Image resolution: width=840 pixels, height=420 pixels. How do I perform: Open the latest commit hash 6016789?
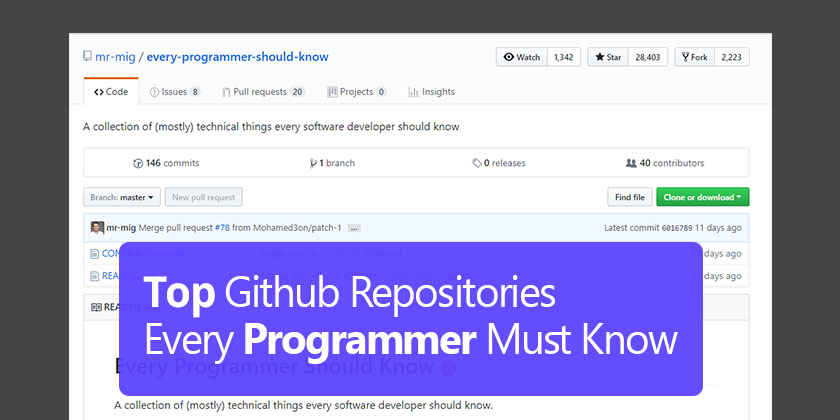point(677,228)
